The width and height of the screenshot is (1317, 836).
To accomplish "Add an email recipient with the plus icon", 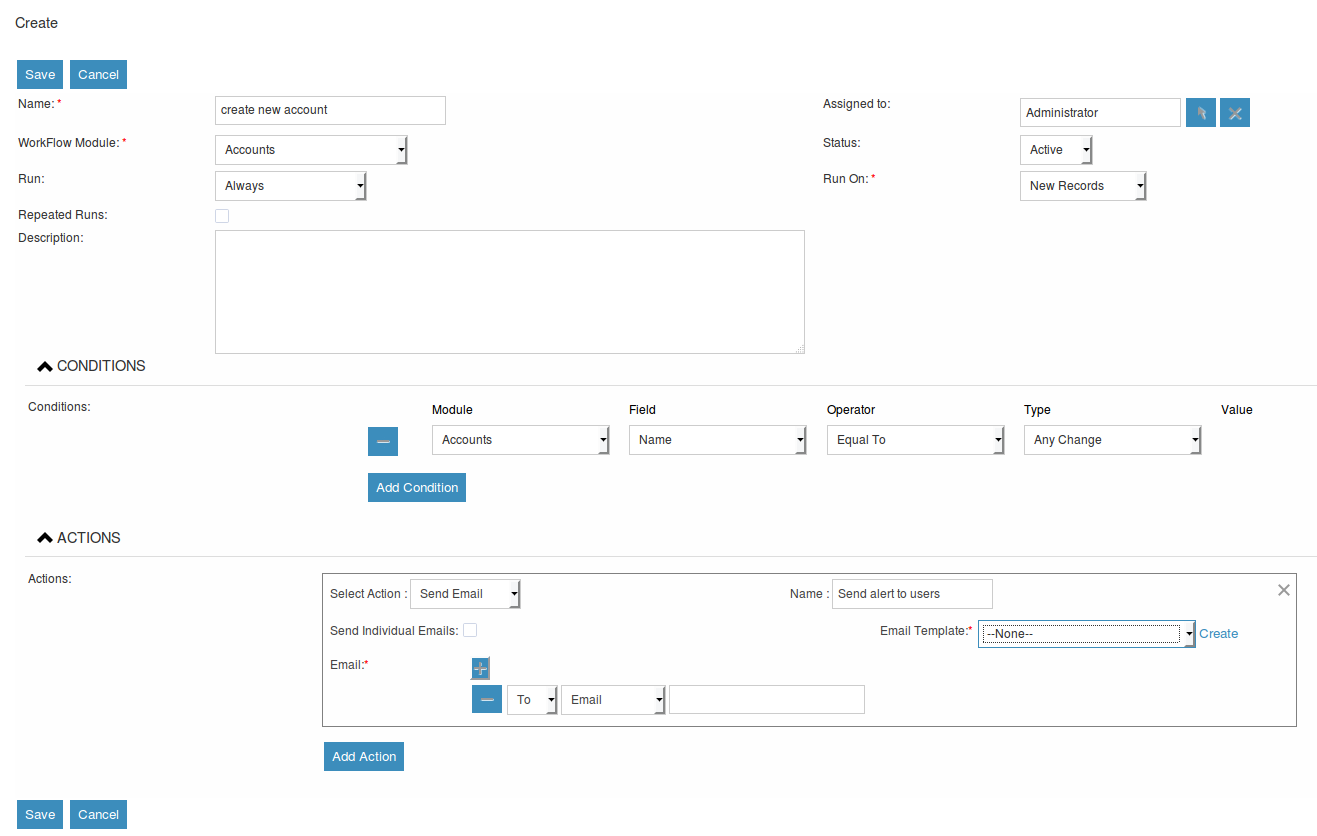I will coord(480,669).
